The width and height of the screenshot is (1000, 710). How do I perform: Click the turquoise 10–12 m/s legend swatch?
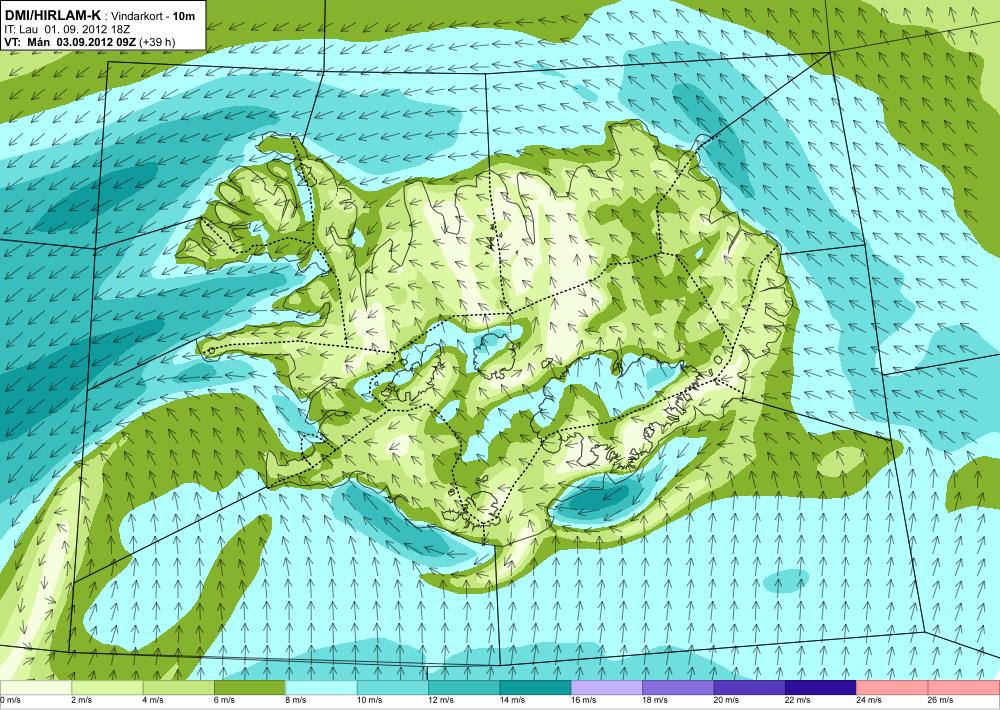tap(392, 688)
